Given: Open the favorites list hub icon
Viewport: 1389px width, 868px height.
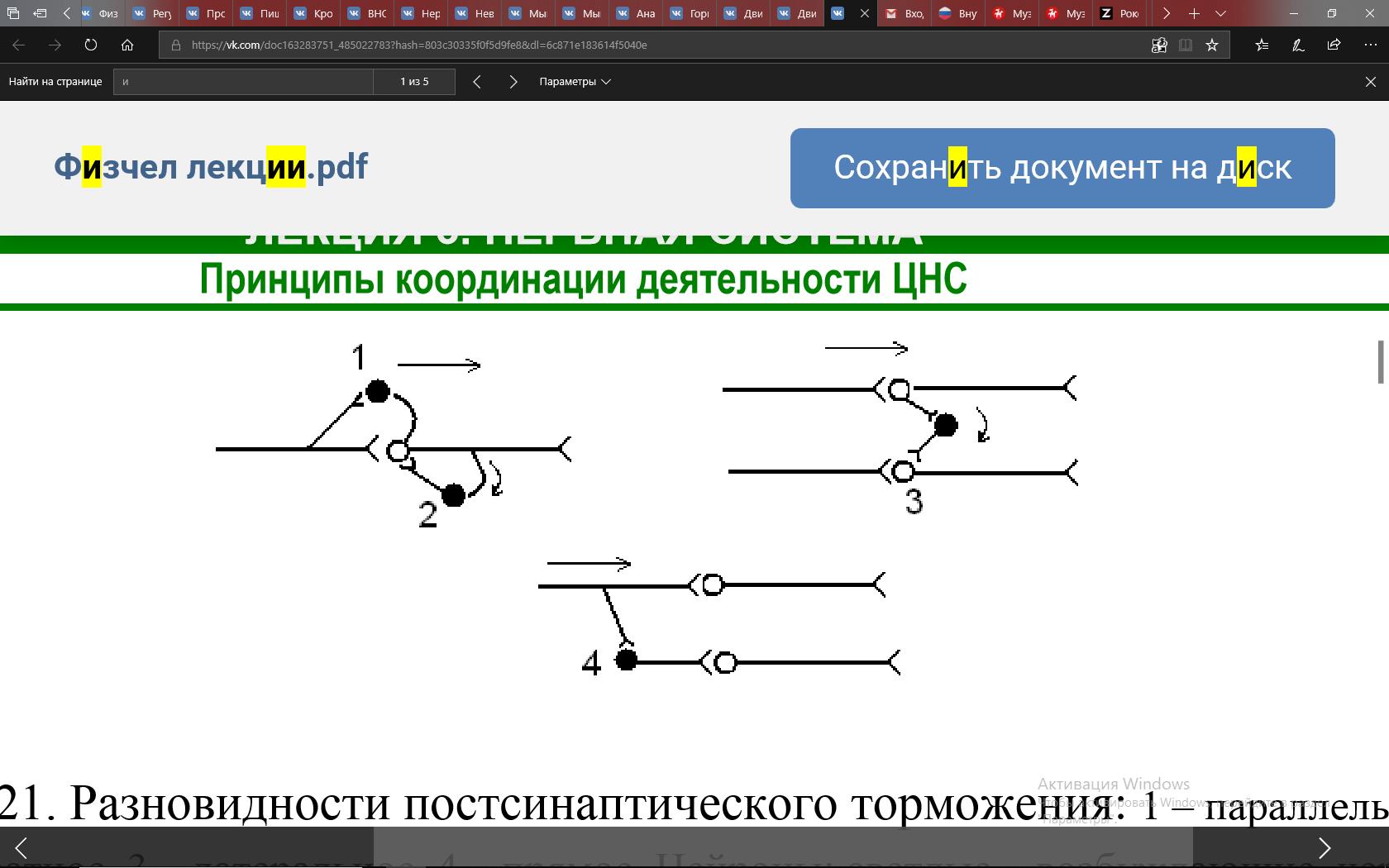Looking at the screenshot, I should (1262, 45).
